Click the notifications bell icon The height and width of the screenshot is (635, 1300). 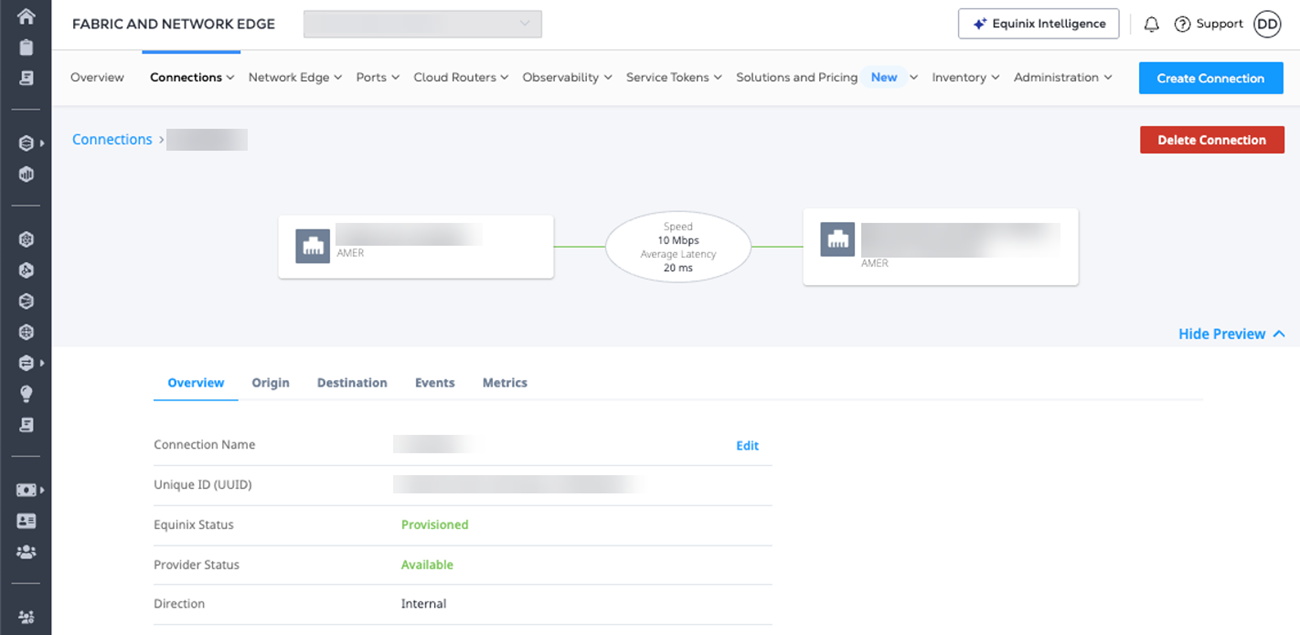(1151, 24)
